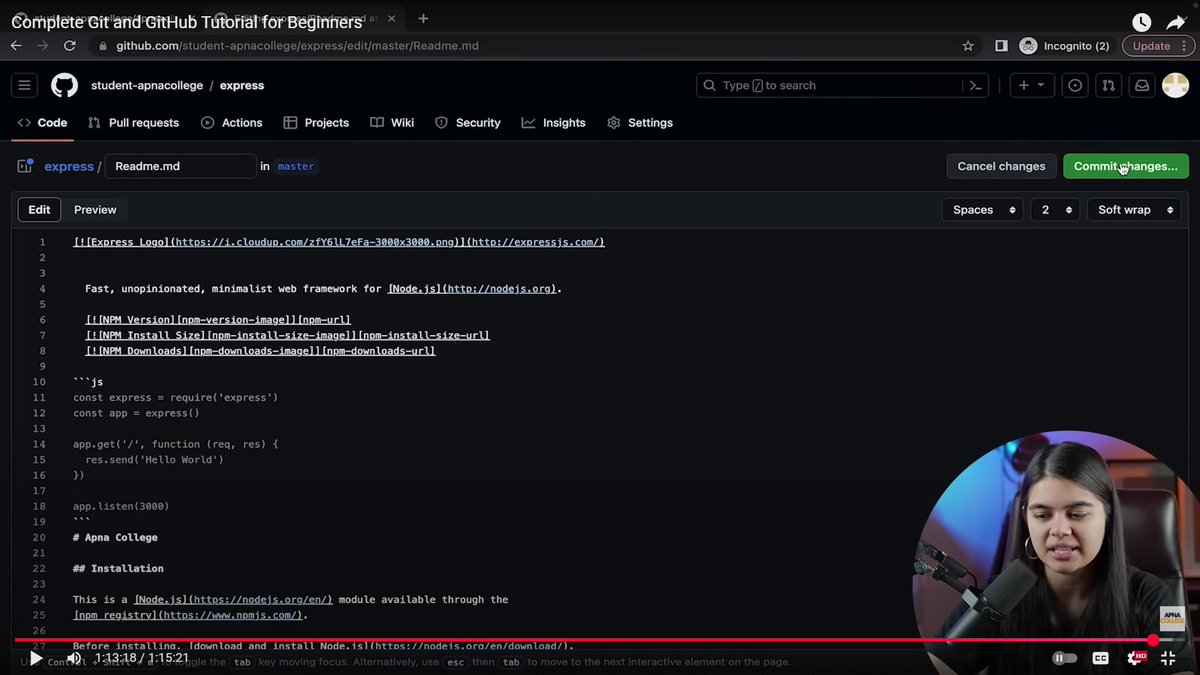Viewport: 1200px width, 675px height.
Task: Open the express repository header link
Action: point(242,86)
